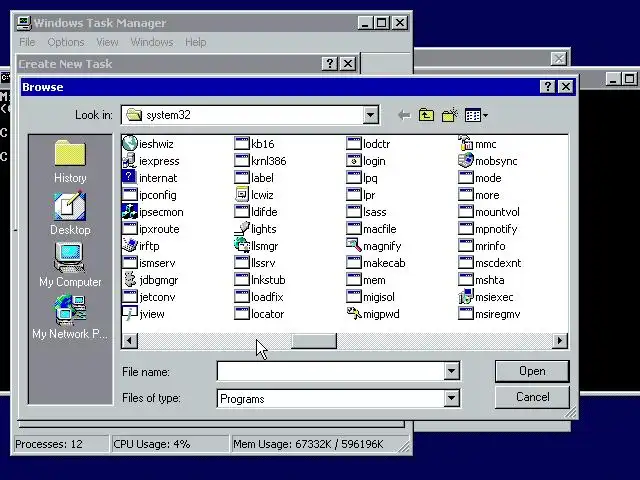Select the kb16 file
Image resolution: width=640 pixels, height=480 pixels.
(254, 144)
